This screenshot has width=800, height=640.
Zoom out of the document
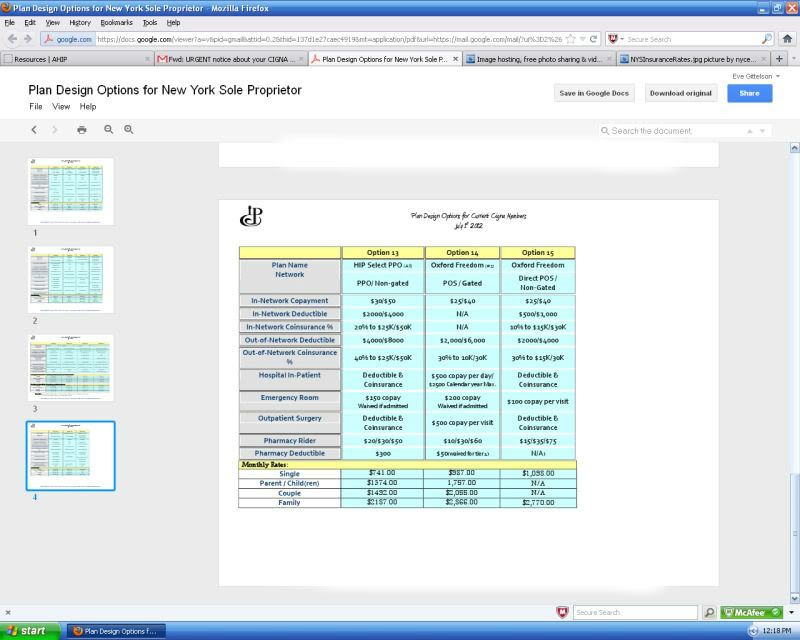click(109, 130)
